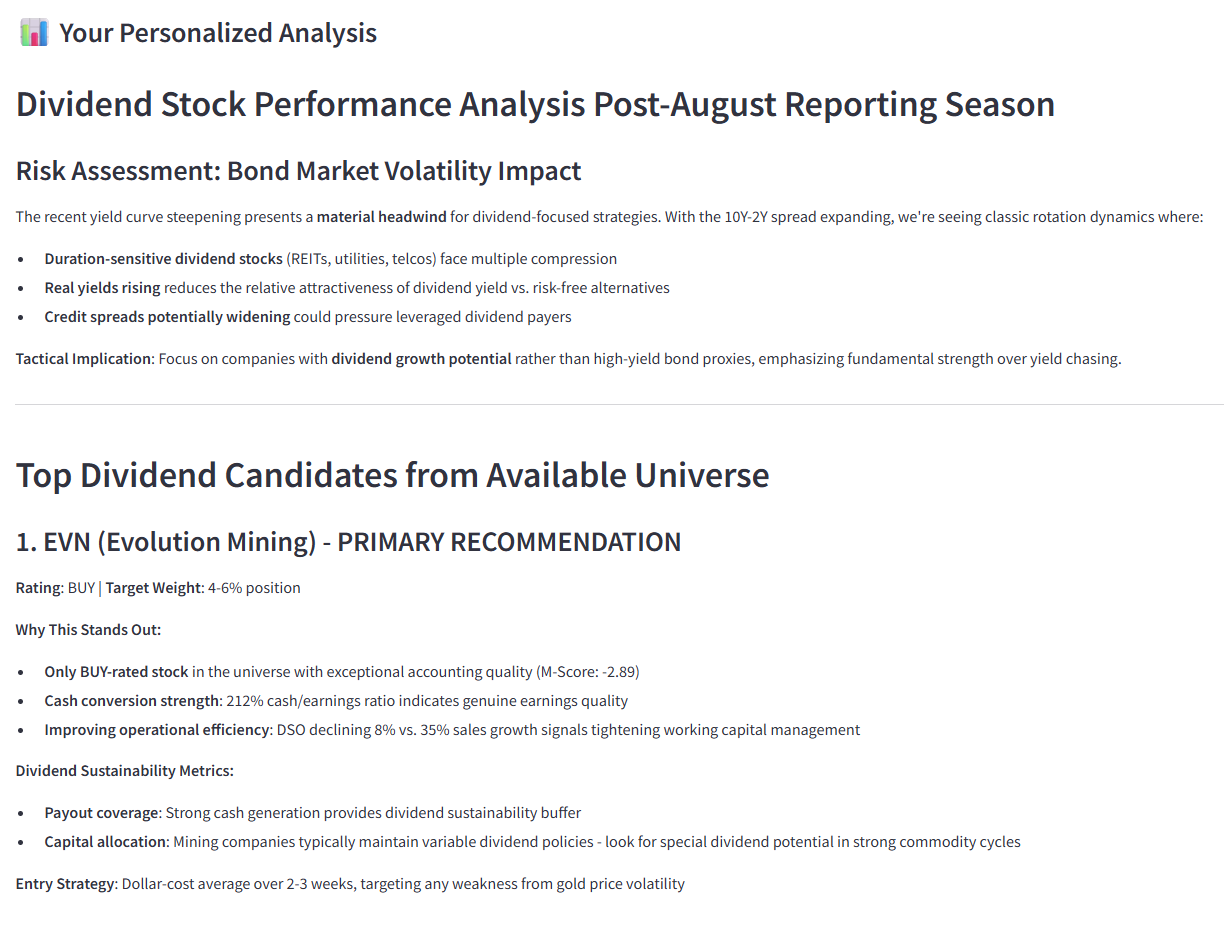This screenshot has width=1224, height=925.
Task: Click the "Capital allocation" bullet text
Action: click(x=105, y=842)
